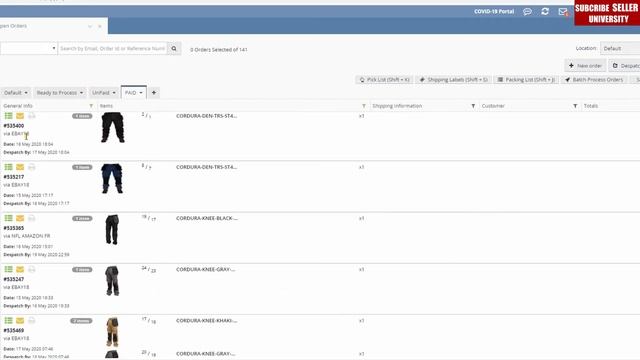
Task: Open yellow envelope icon for order #535247
Action: click(x=20, y=269)
